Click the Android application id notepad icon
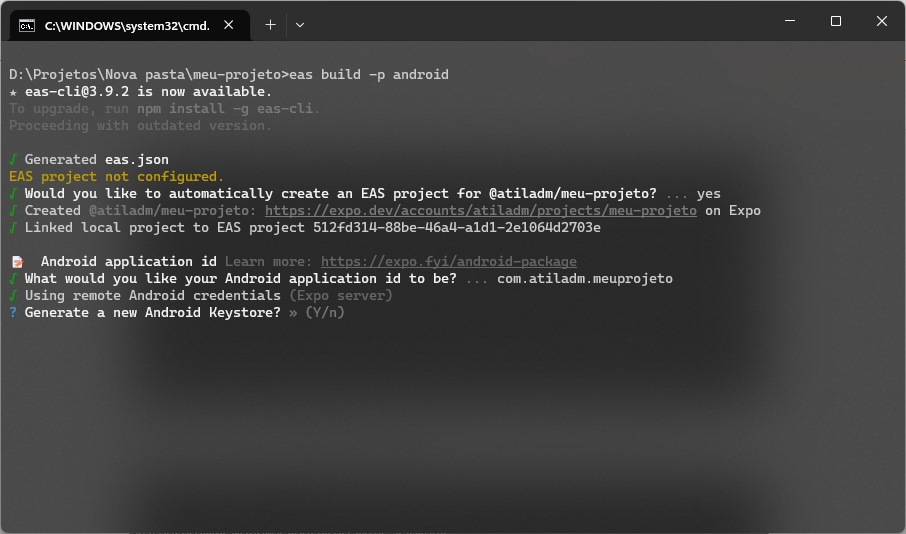The image size is (906, 534). (18, 262)
